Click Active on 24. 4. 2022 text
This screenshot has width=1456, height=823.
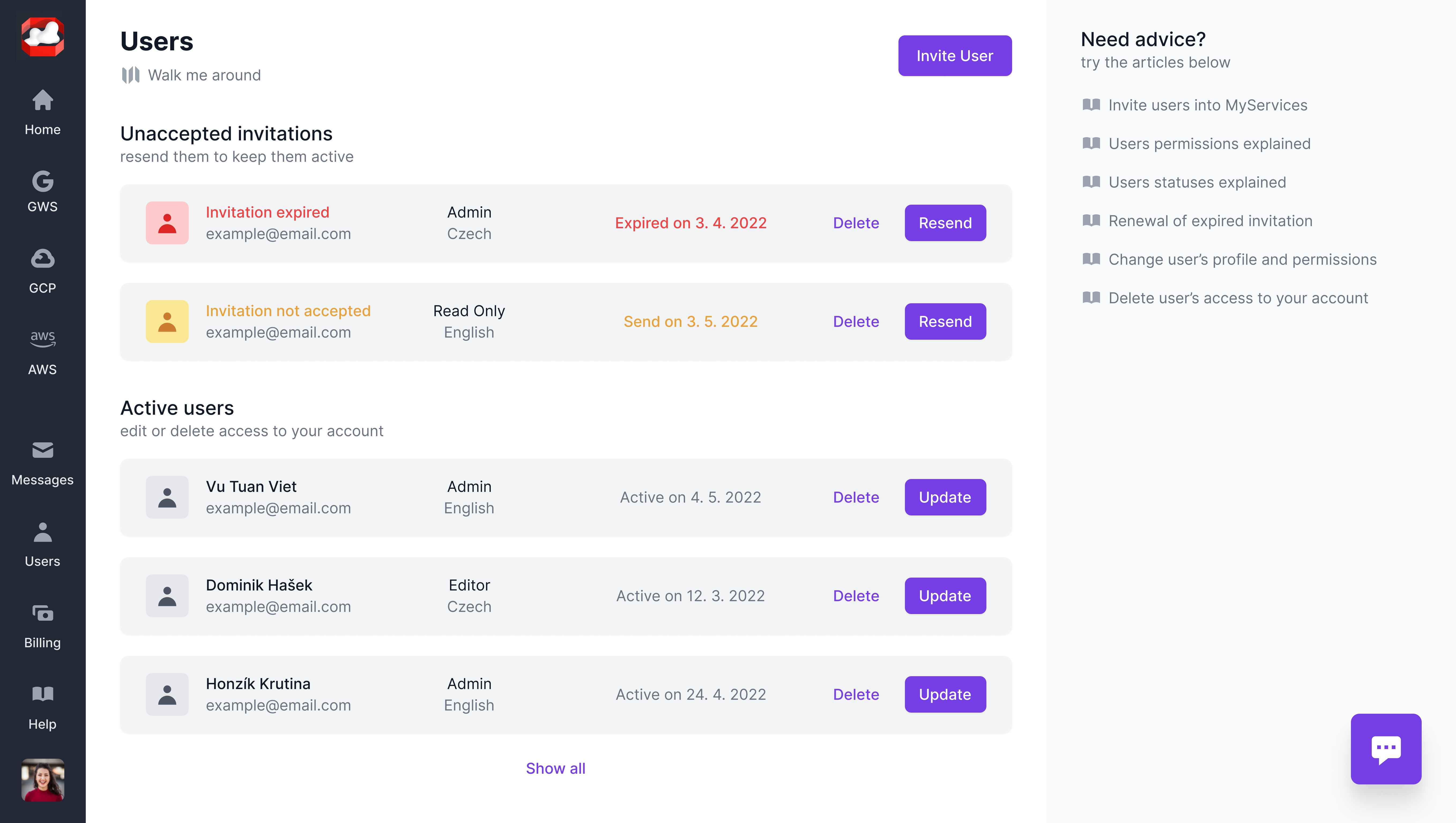point(690,694)
